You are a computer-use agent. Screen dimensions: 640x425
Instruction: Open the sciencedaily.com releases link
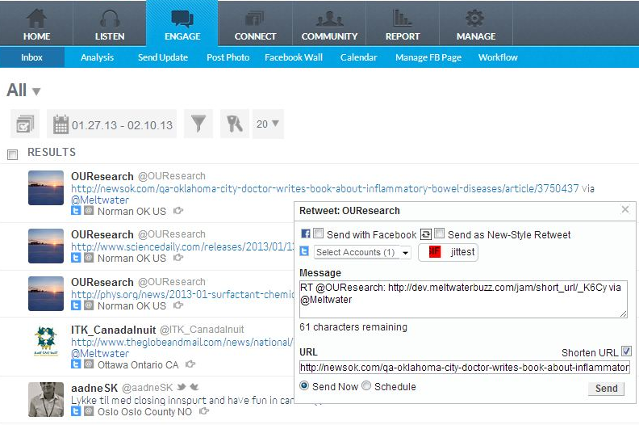[182, 247]
